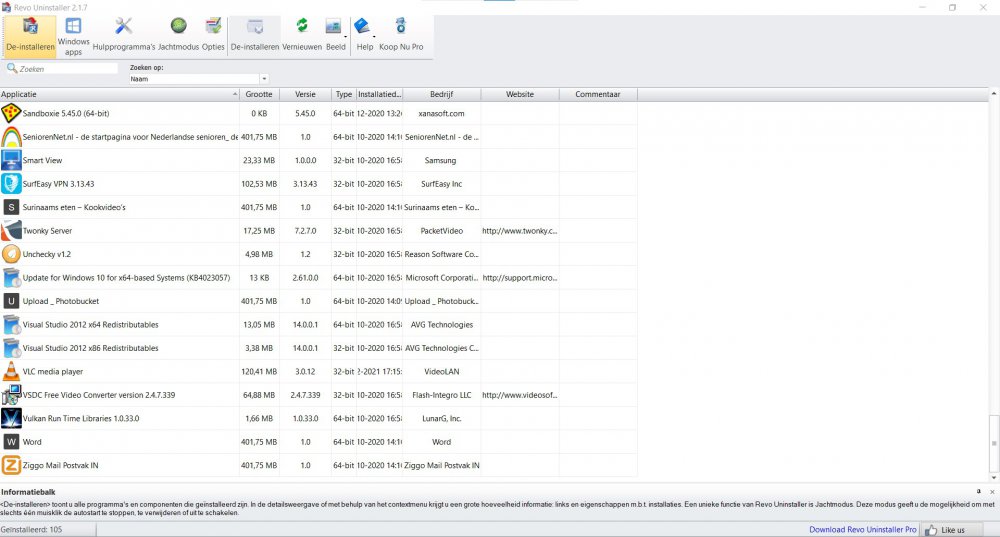Open the Windows apps section
Image resolution: width=1000 pixels, height=537 pixels.
click(73, 35)
